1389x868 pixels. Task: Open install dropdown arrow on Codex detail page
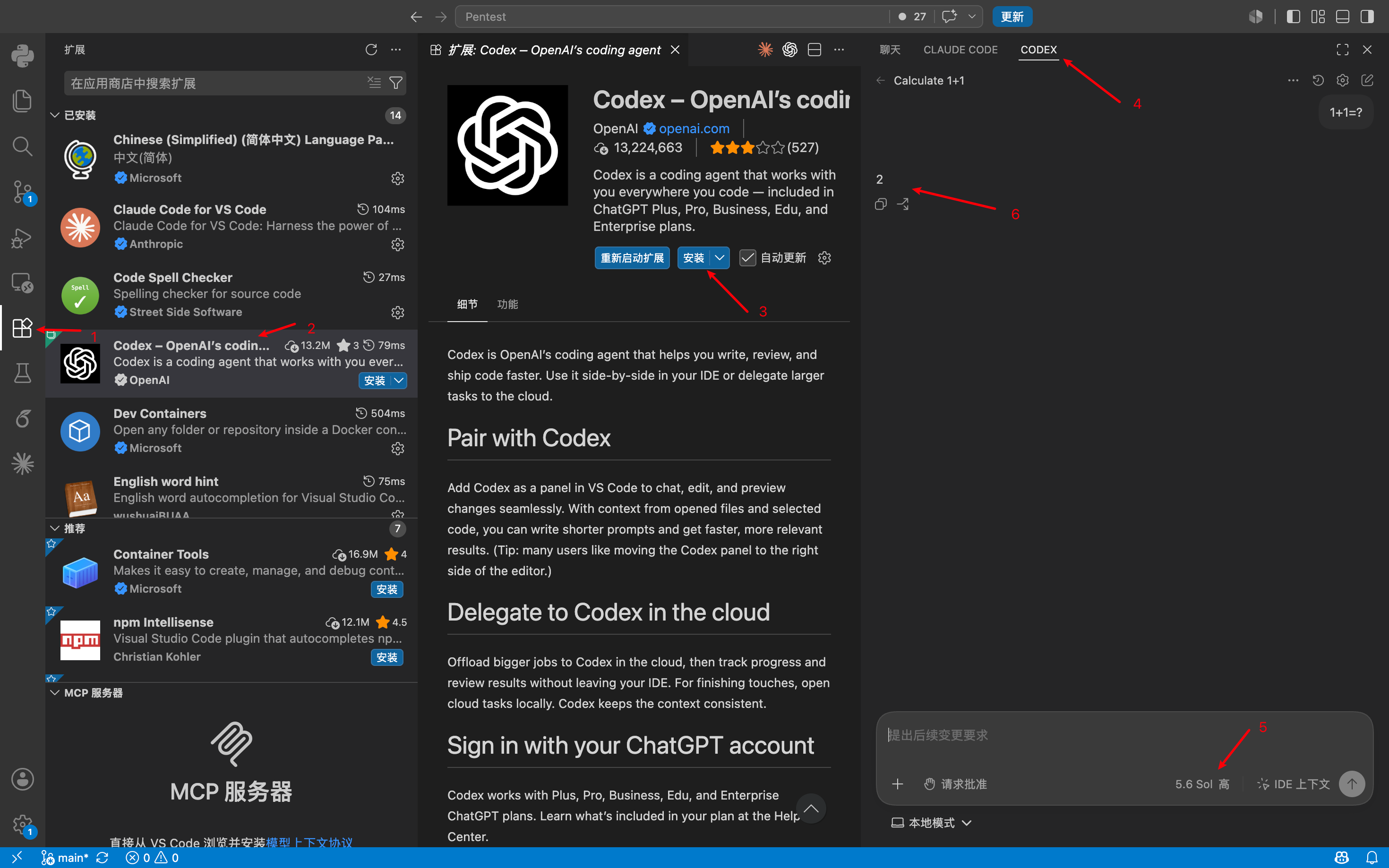[720, 258]
